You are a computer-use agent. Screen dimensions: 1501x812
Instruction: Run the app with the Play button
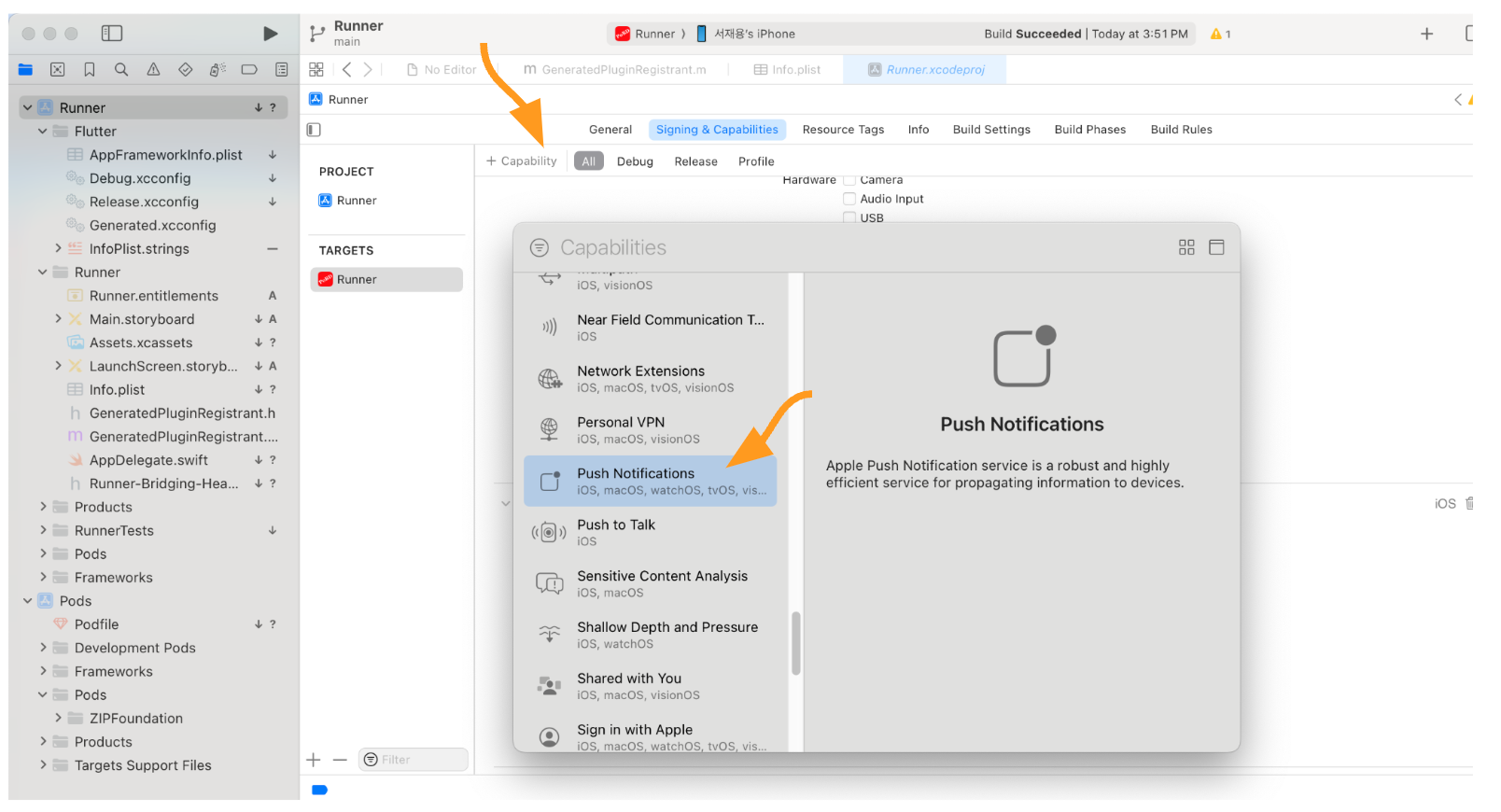click(270, 34)
